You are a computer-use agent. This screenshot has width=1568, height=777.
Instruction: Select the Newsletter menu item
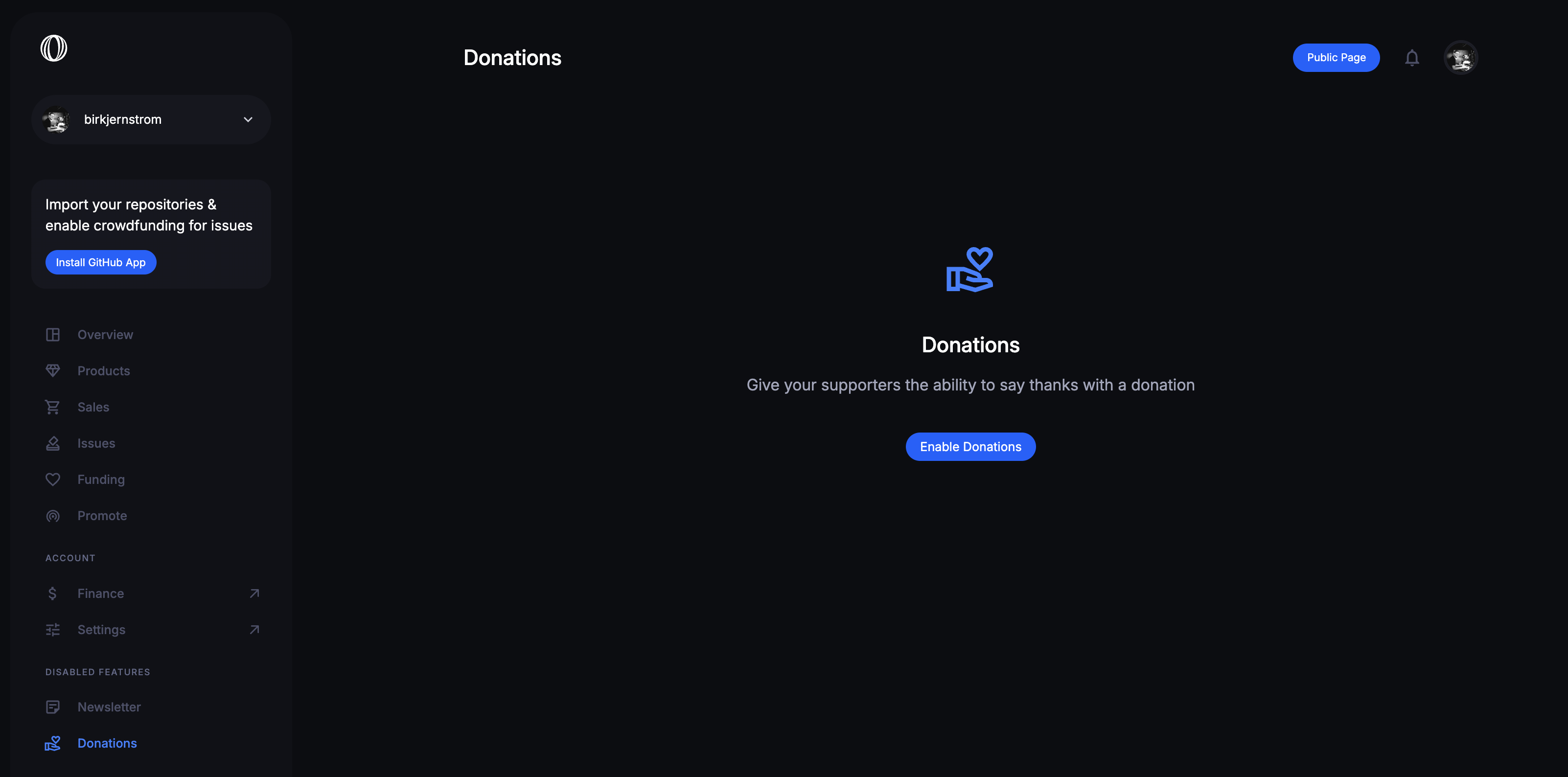click(x=109, y=706)
